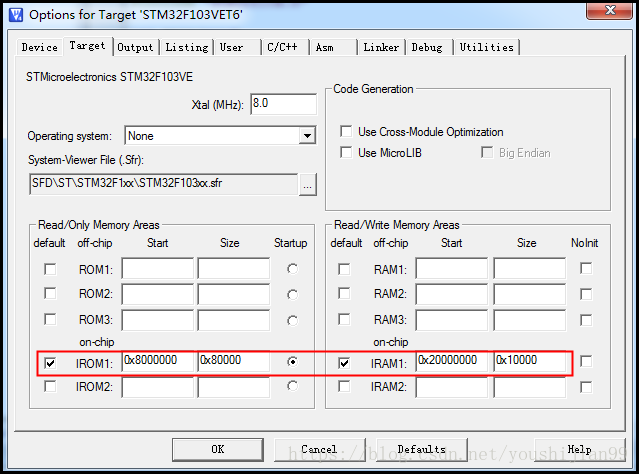Click the Cancel button
The height and width of the screenshot is (474, 639).
pos(320,450)
